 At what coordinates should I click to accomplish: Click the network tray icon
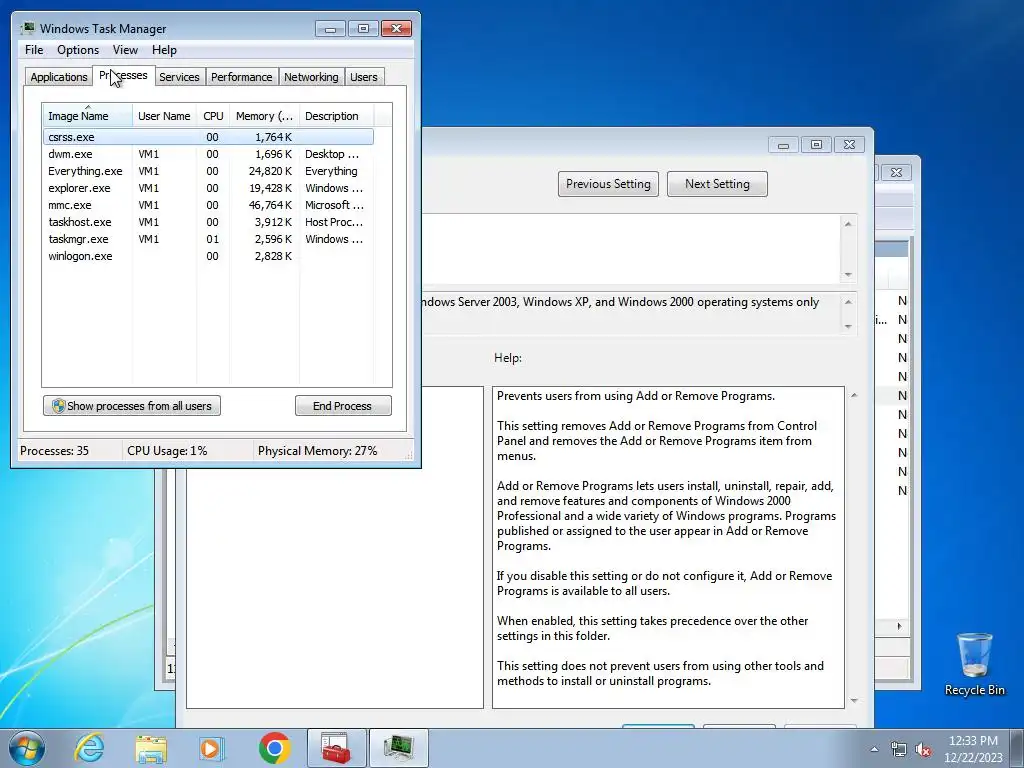899,750
